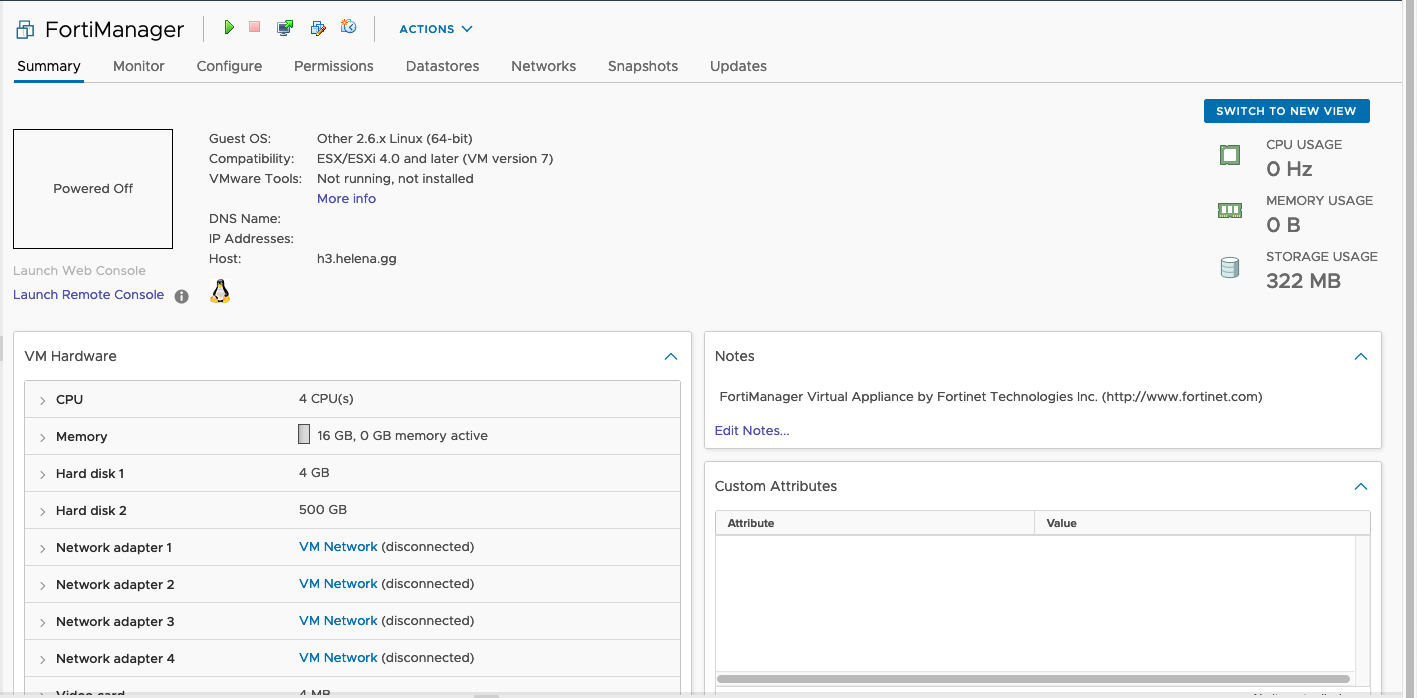This screenshot has width=1417, height=698.
Task: Open the Configure tab
Action: [229, 66]
